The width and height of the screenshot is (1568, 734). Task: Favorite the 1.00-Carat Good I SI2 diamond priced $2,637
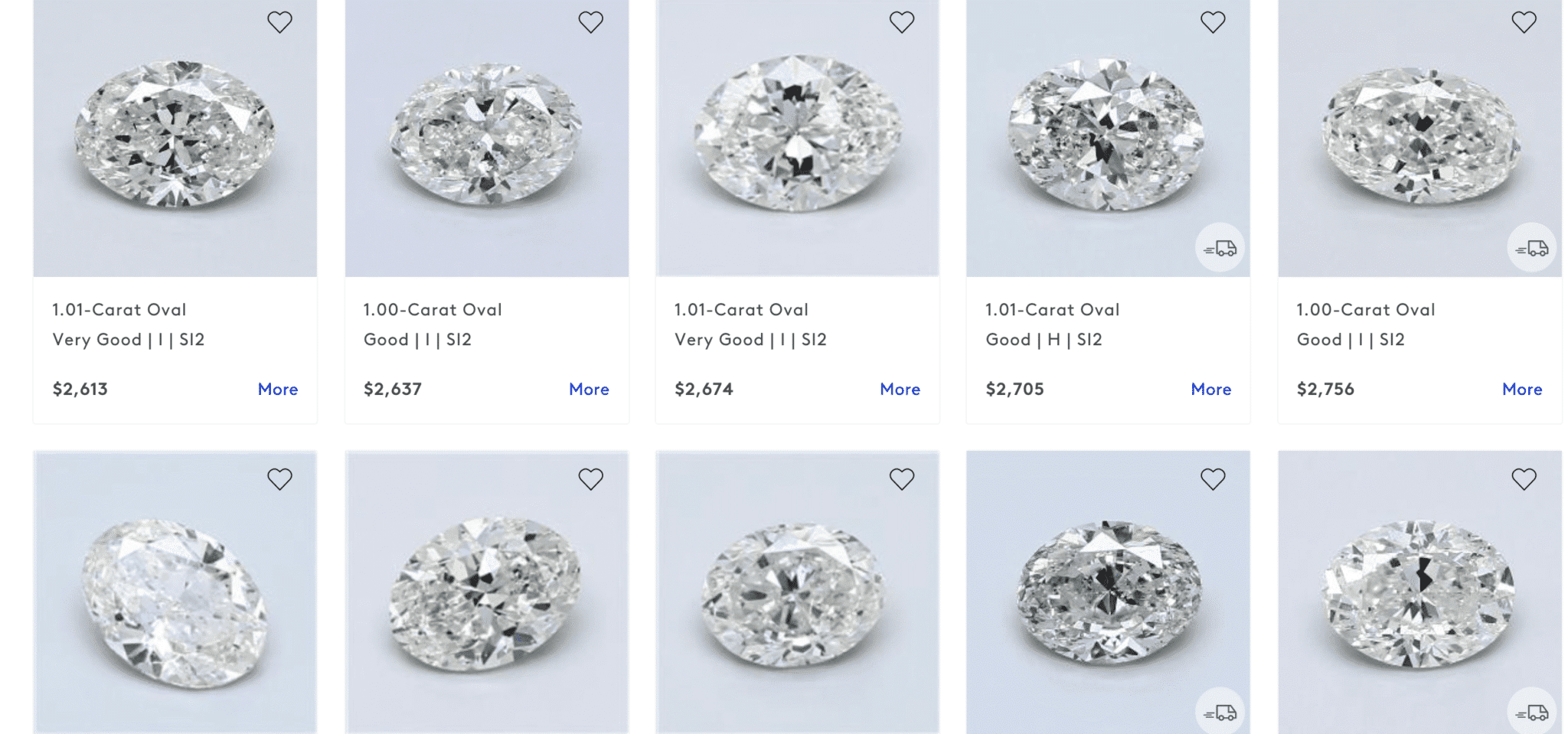tap(590, 21)
